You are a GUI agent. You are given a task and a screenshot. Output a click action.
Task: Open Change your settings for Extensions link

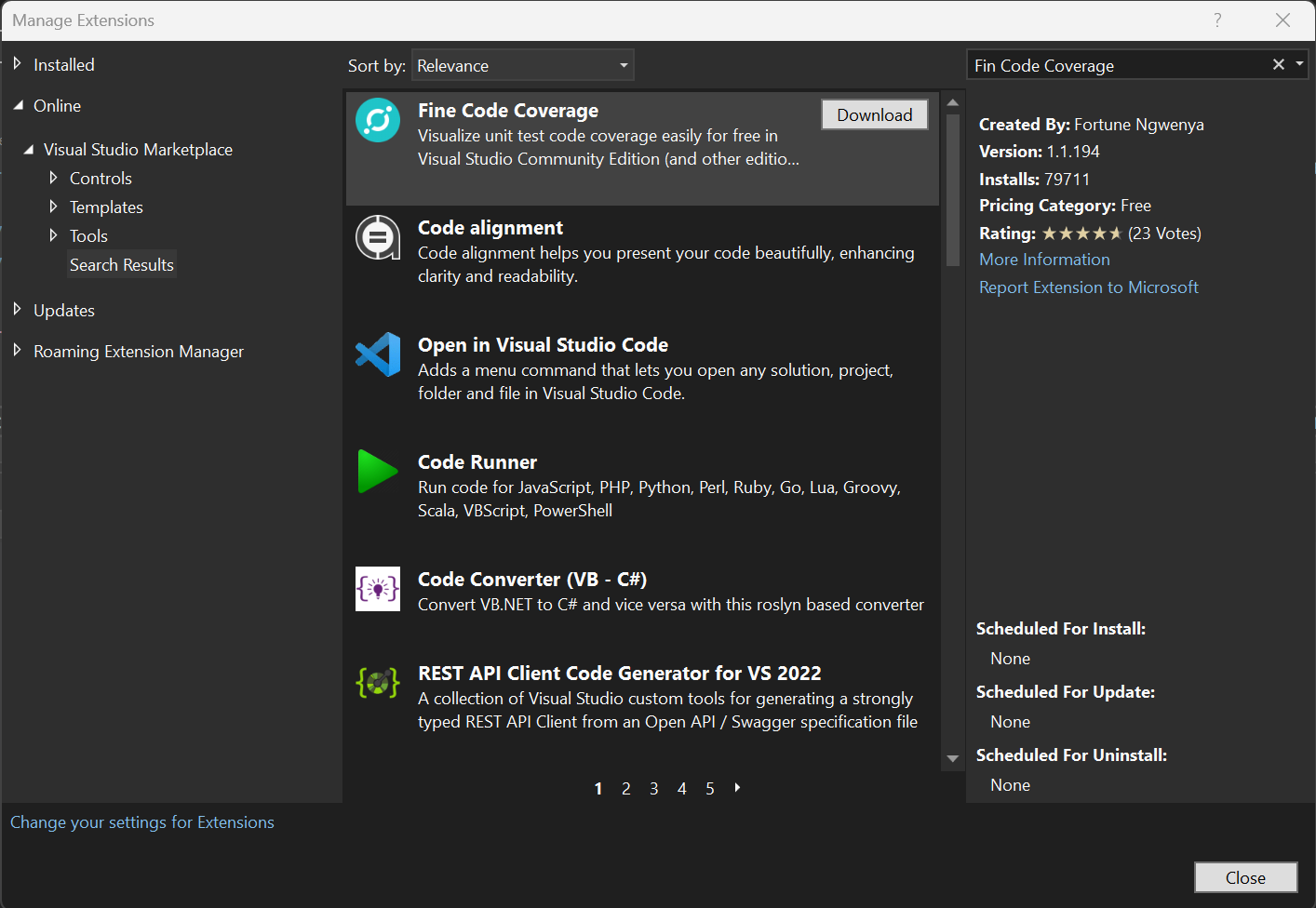click(142, 822)
